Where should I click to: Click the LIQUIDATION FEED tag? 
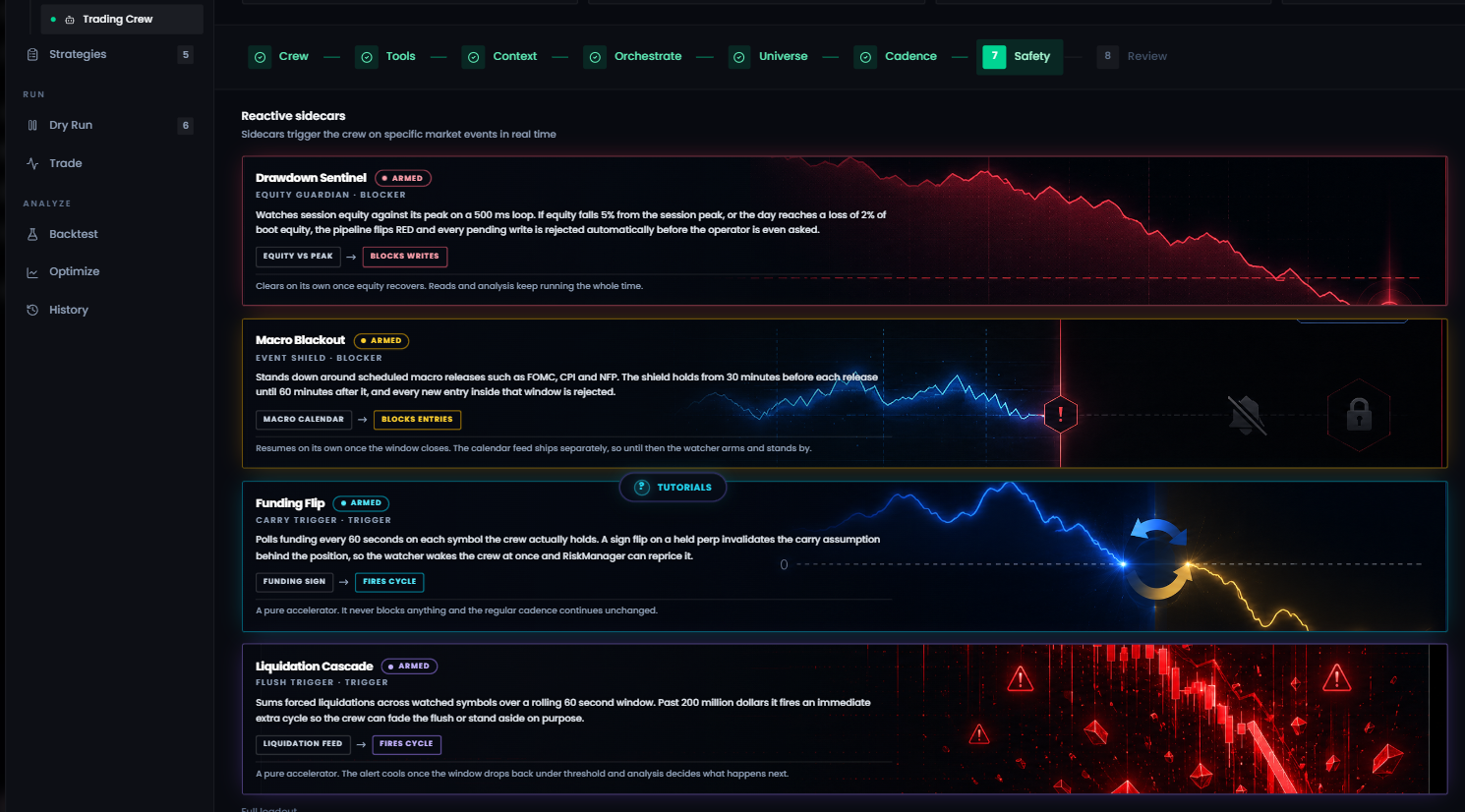303,744
